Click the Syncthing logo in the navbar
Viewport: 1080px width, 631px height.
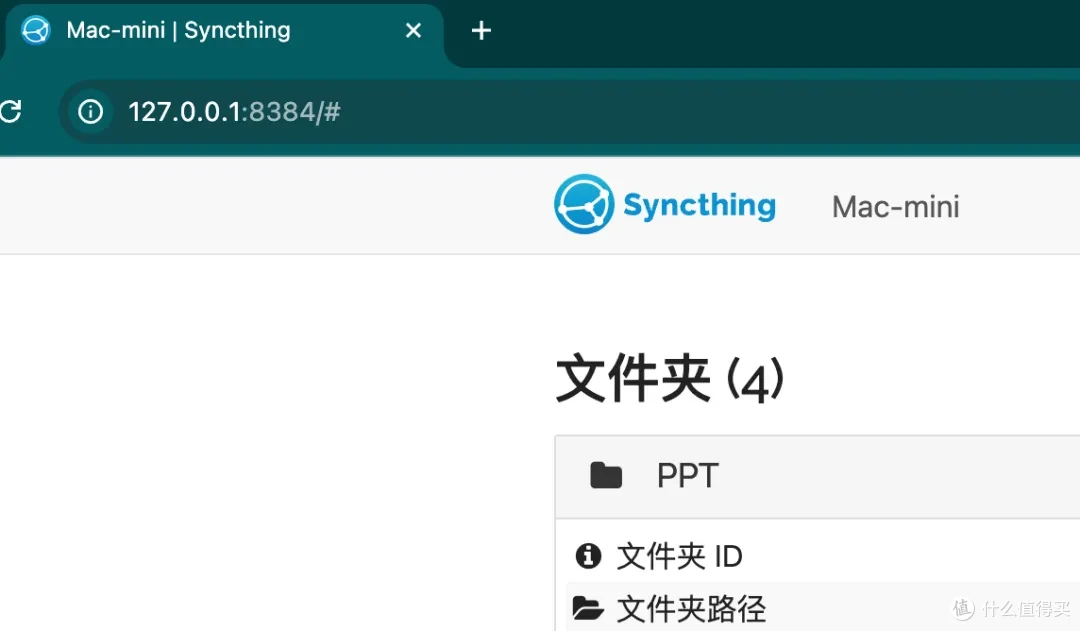(584, 204)
